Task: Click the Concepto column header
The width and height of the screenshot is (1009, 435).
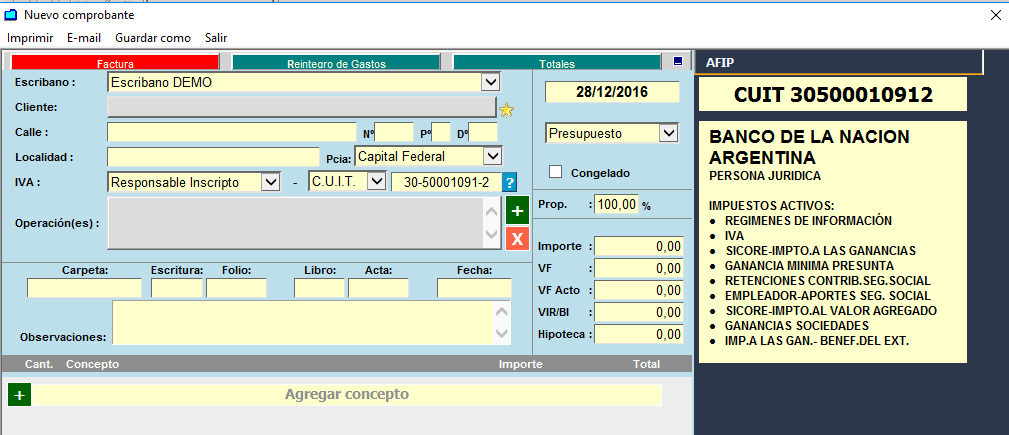Action: click(93, 364)
